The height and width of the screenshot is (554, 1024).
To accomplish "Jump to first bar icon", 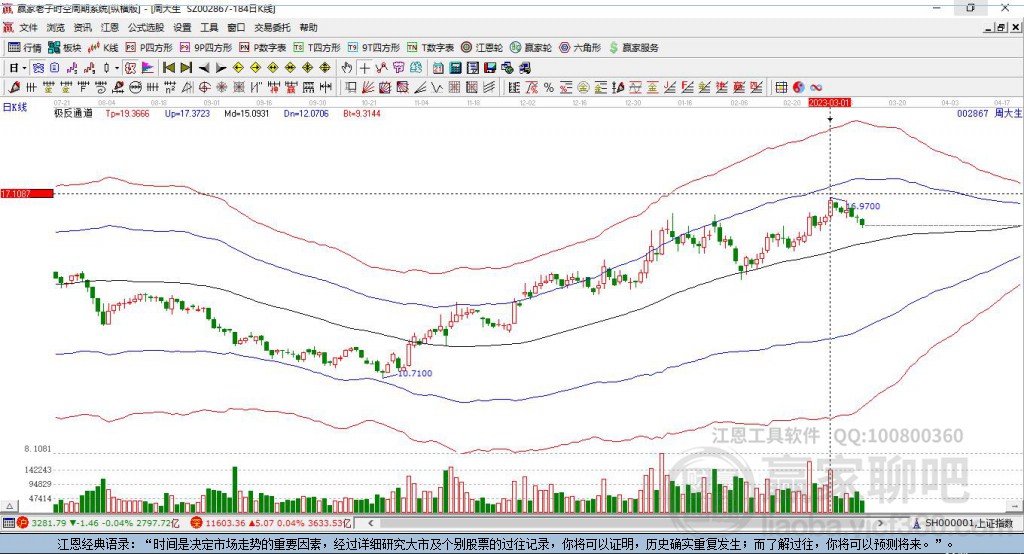I will pyautogui.click(x=169, y=68).
